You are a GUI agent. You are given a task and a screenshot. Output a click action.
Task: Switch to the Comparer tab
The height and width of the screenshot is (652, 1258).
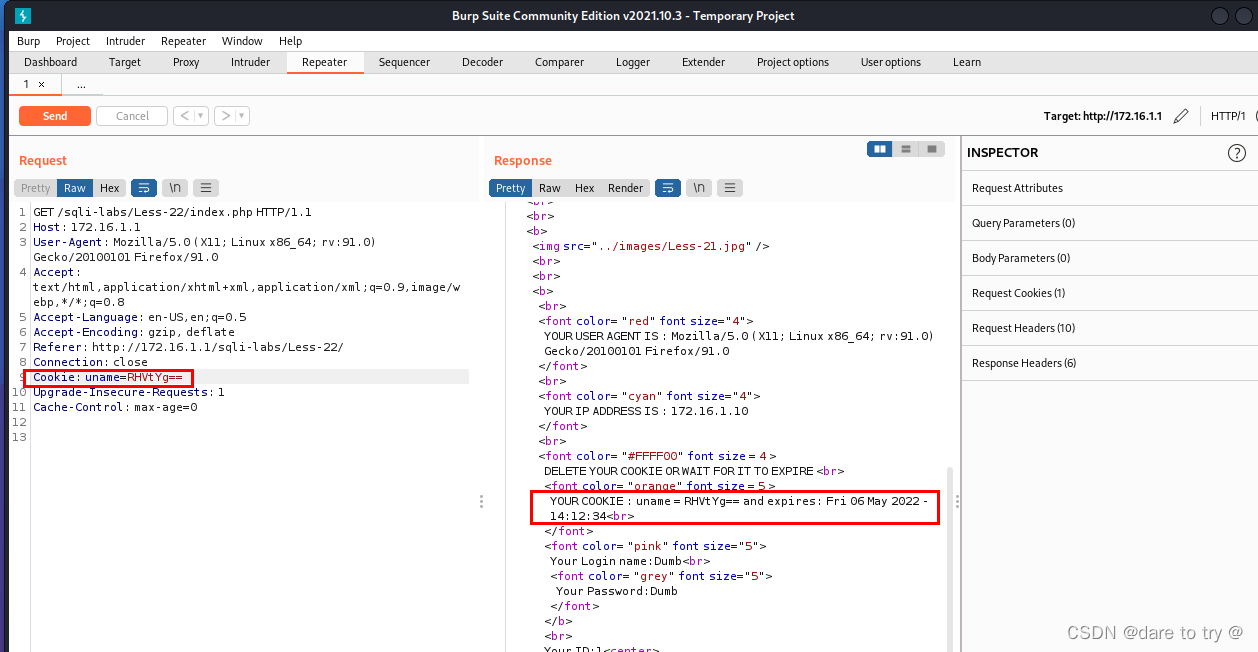pyautogui.click(x=559, y=62)
